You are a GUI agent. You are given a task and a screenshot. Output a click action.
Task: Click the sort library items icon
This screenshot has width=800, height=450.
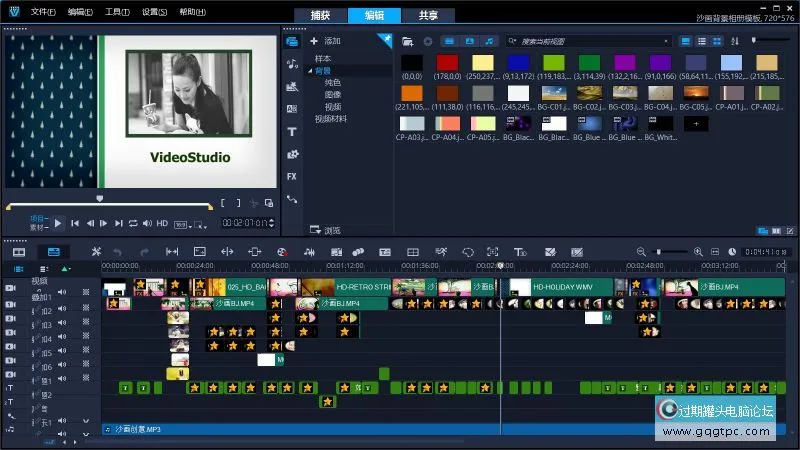pyautogui.click(x=735, y=41)
